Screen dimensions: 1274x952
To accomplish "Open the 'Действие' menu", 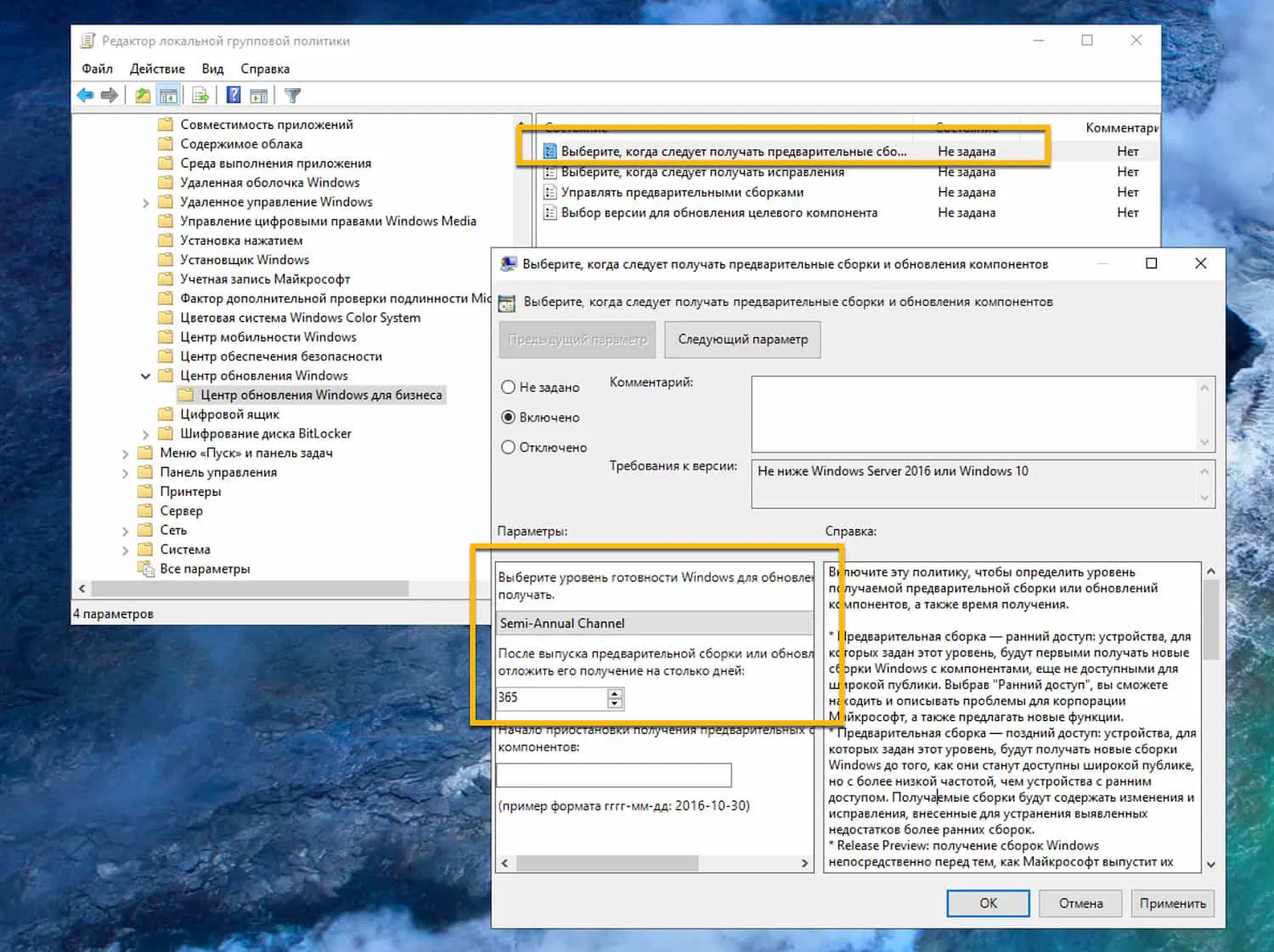I will pos(157,69).
